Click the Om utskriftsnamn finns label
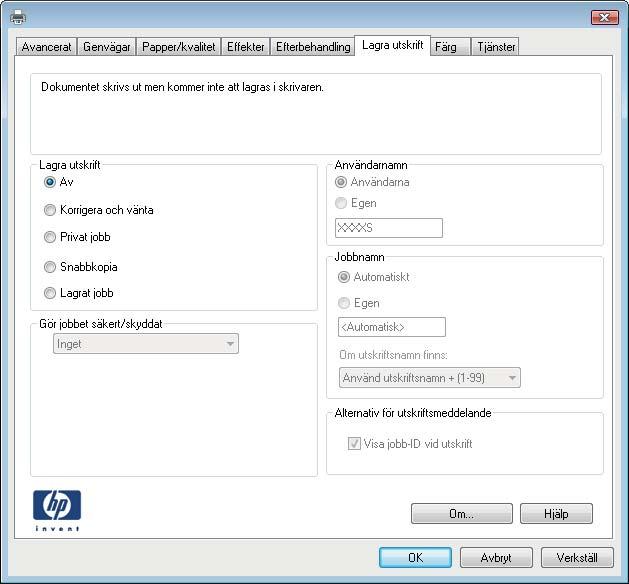The height and width of the screenshot is (584, 629). [x=393, y=355]
